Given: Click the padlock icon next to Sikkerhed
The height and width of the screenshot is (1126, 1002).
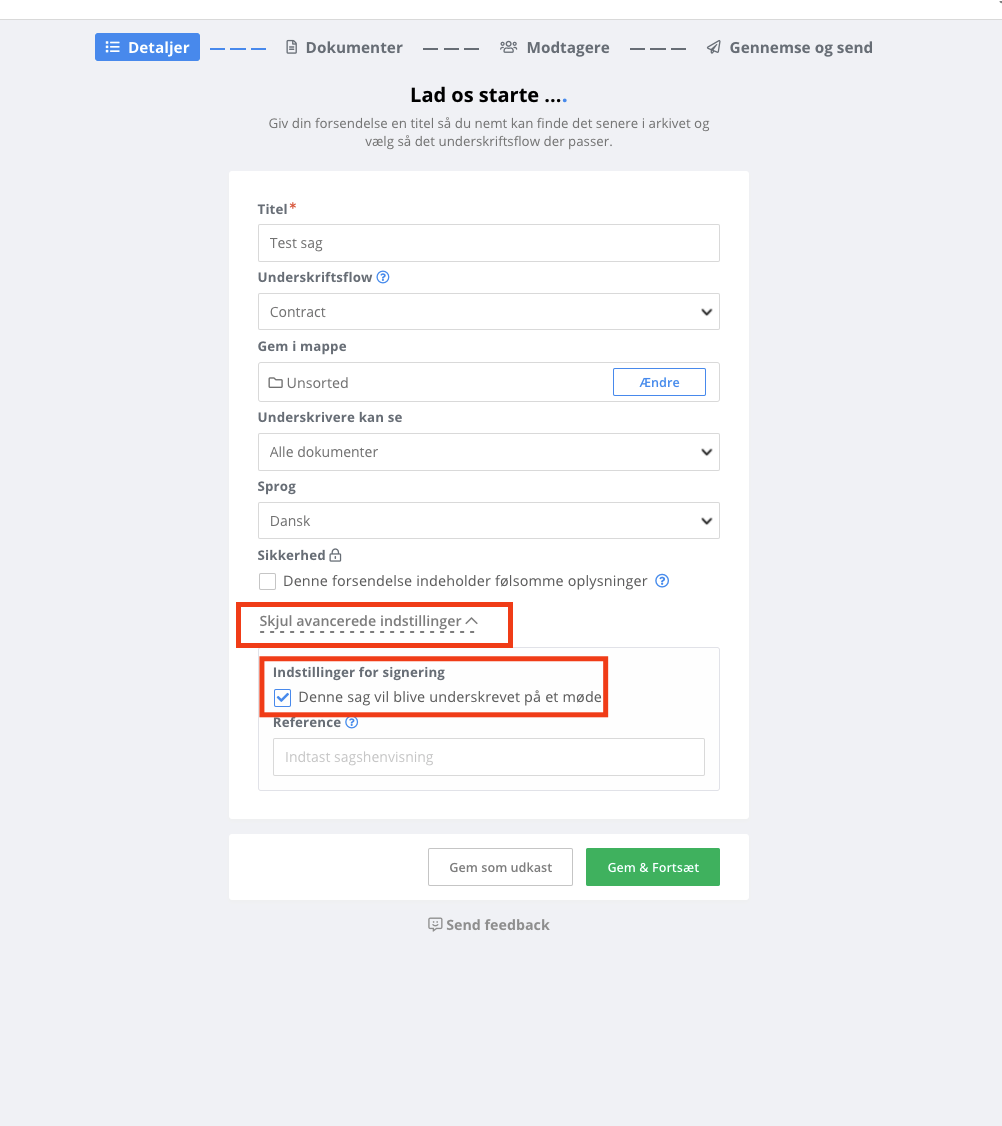Looking at the screenshot, I should click(x=335, y=555).
